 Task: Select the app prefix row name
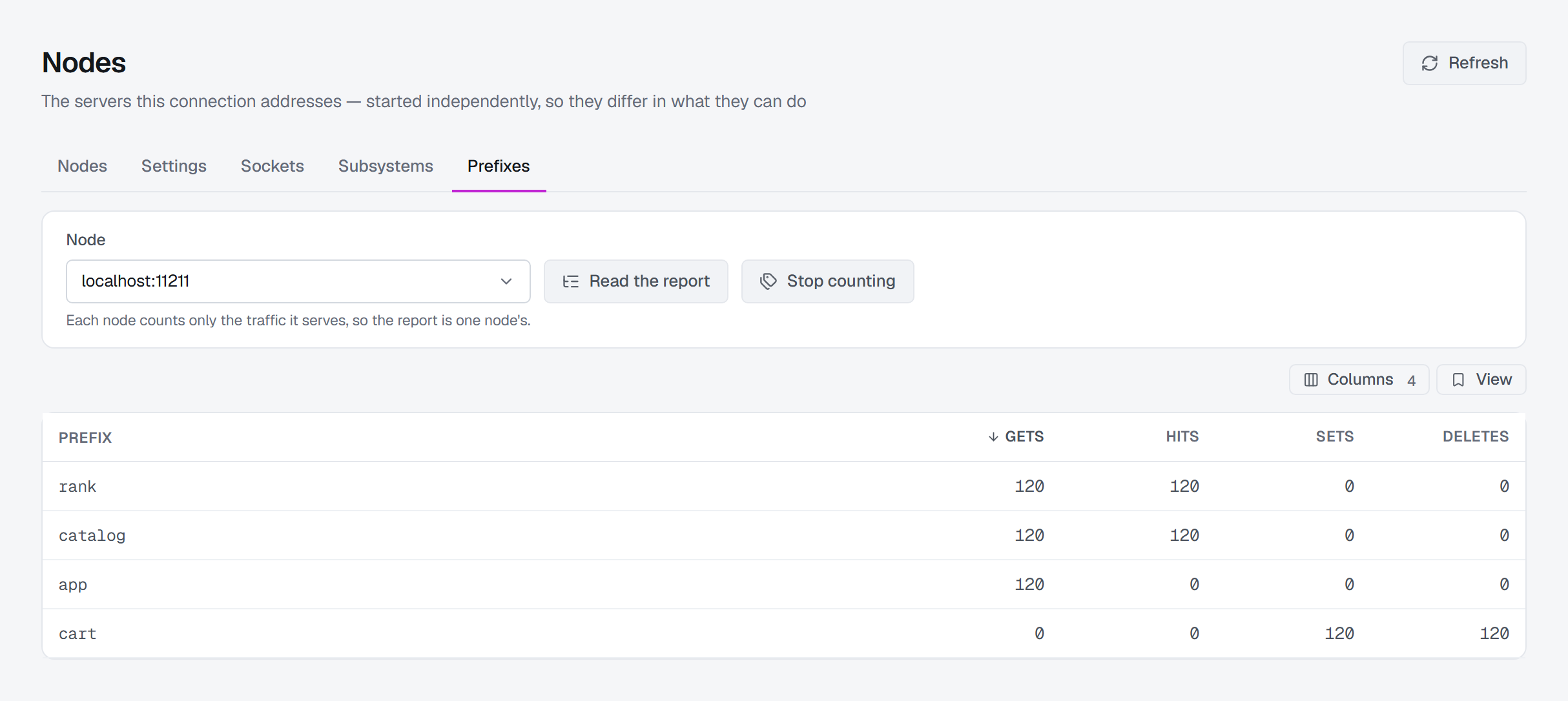73,585
